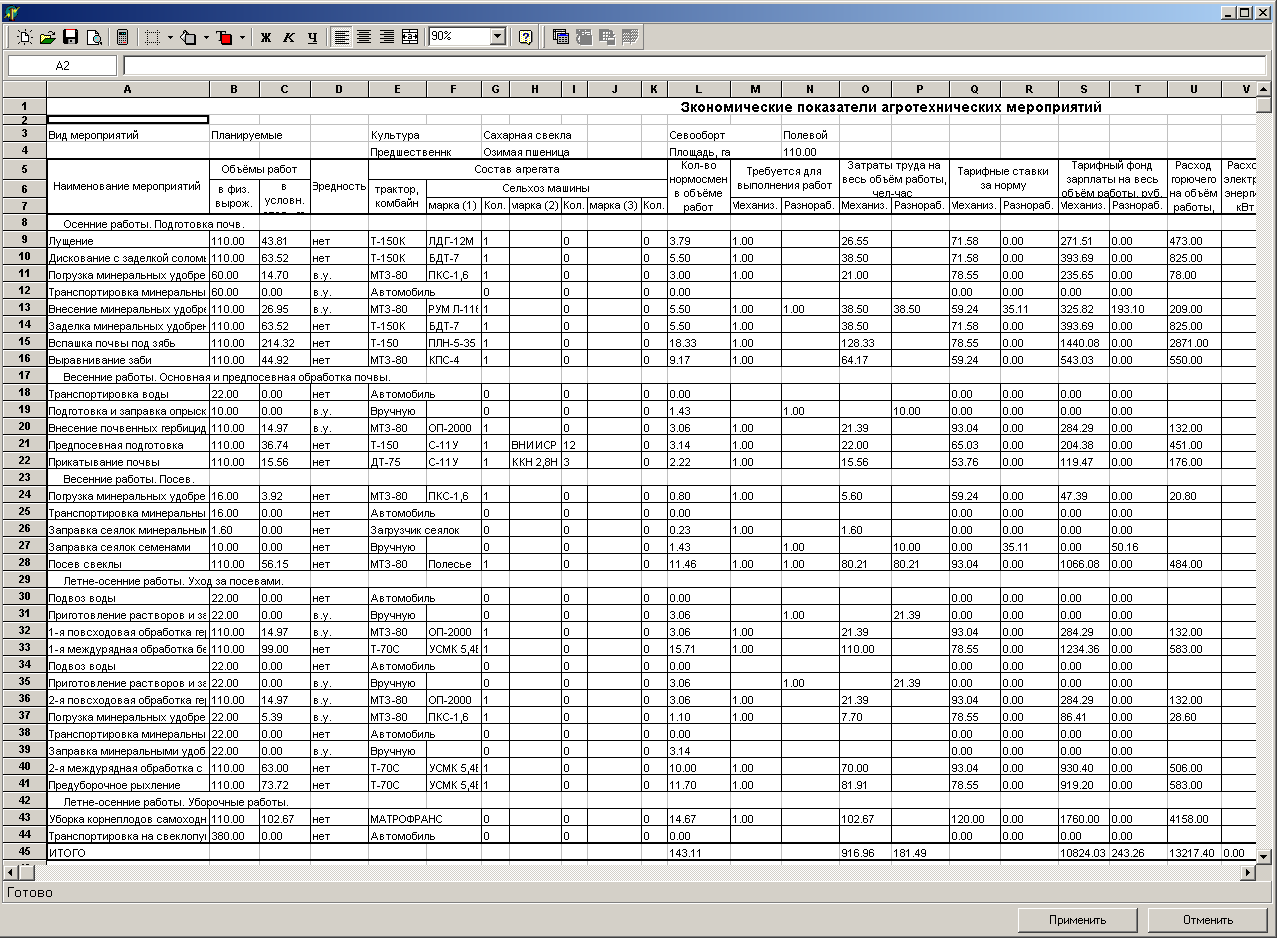The image size is (1277, 938).
Task: Save the spreadsheet with the floppy icon
Action: (71, 37)
